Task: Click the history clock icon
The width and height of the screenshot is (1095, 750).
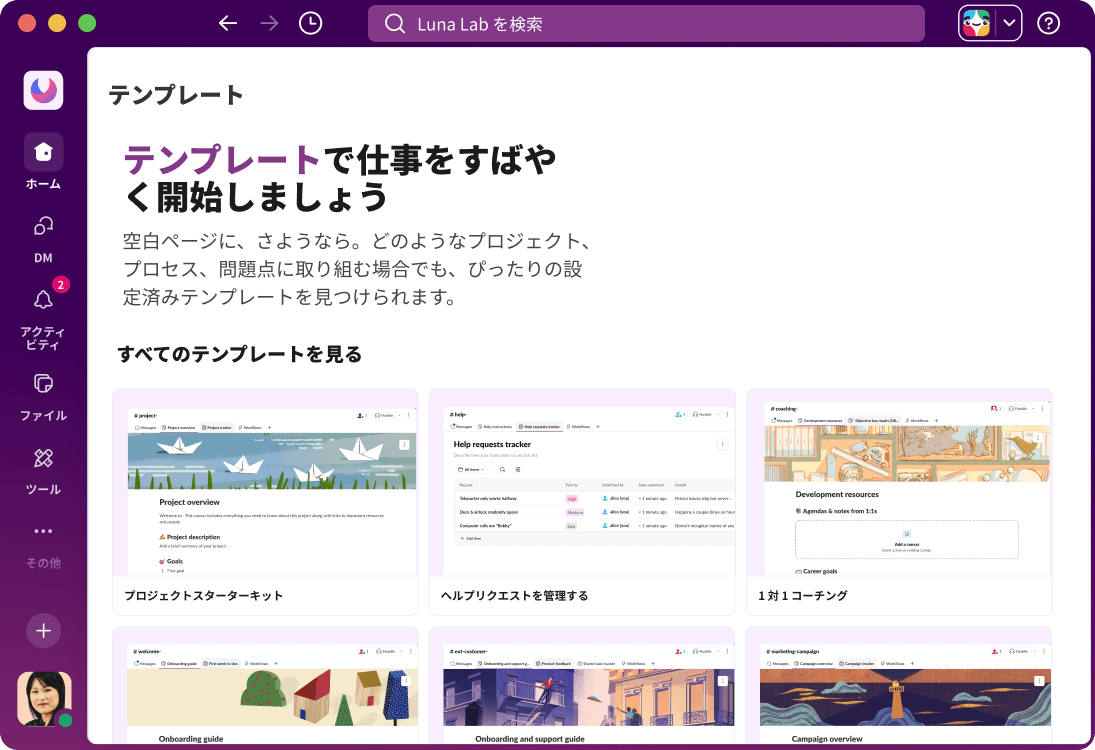Action: pyautogui.click(x=310, y=22)
